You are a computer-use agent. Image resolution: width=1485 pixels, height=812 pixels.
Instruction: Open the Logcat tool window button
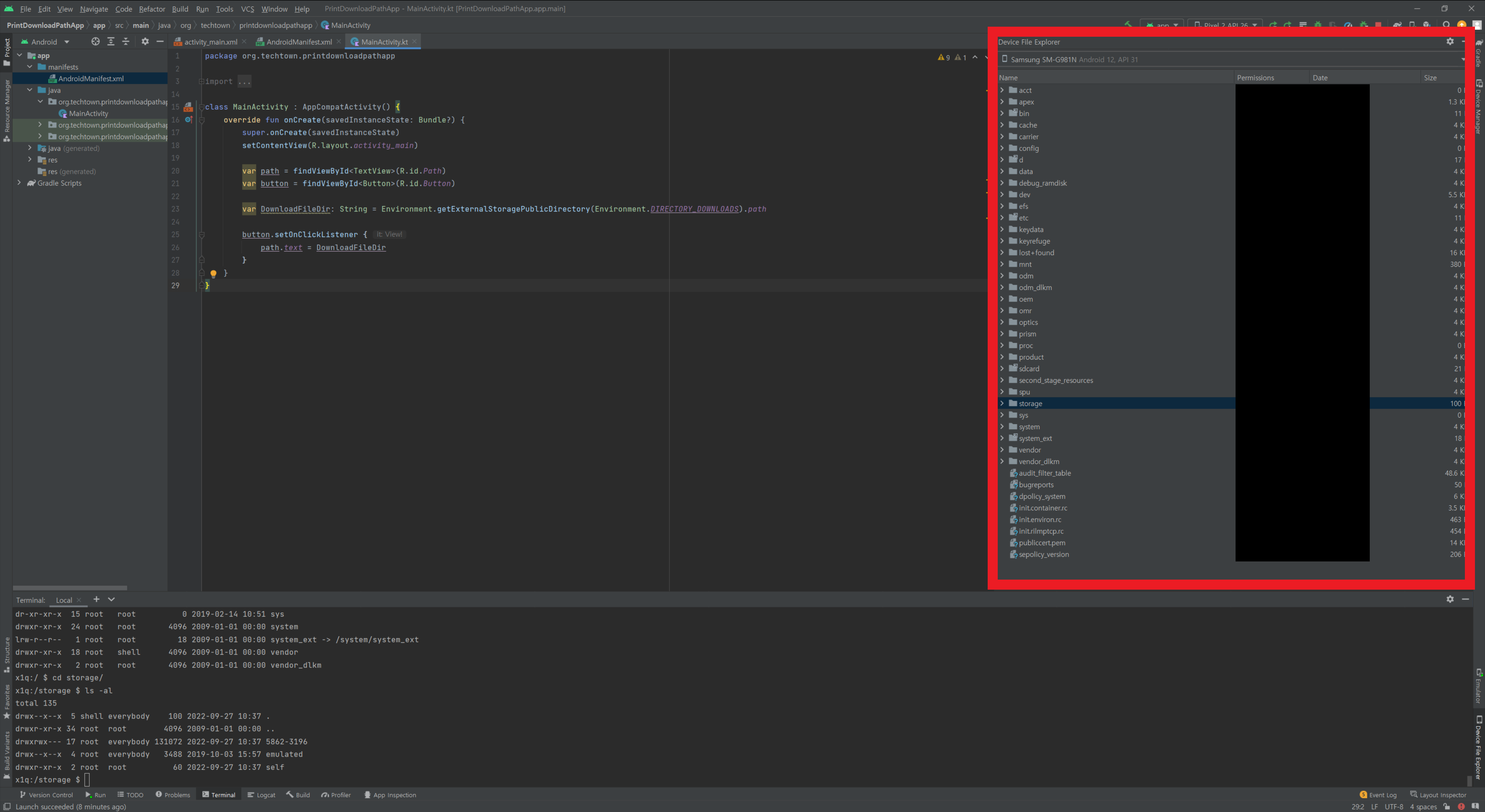[x=262, y=795]
